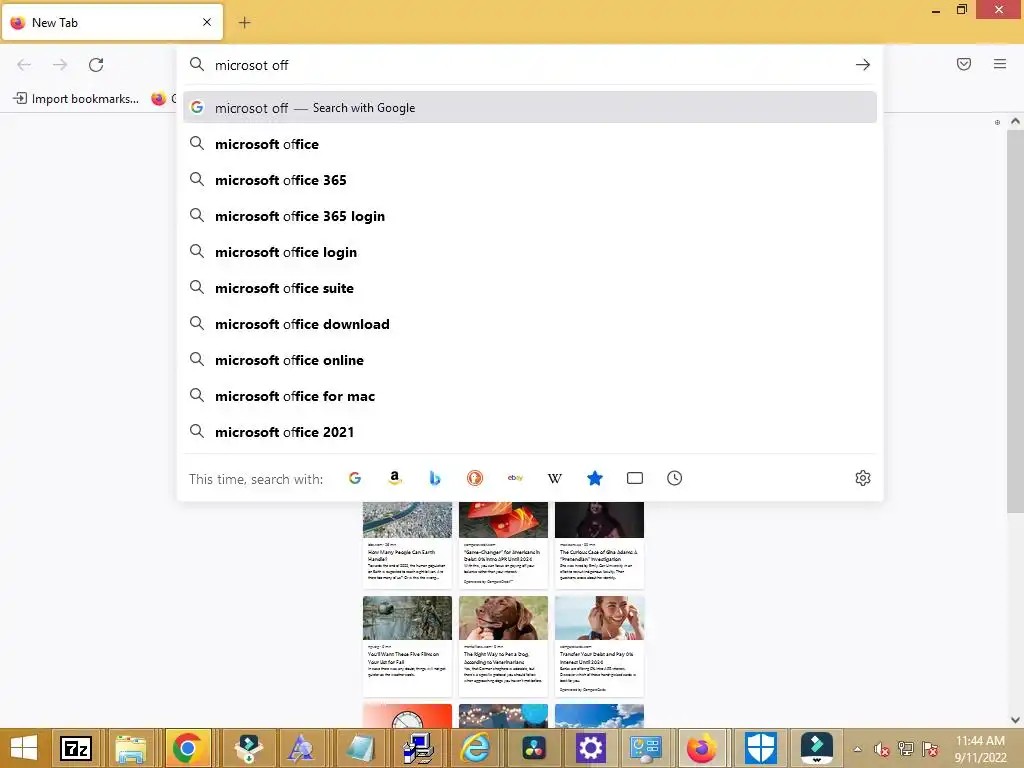Switch to Firefox in the taskbar
This screenshot has width=1024, height=768.
701,748
